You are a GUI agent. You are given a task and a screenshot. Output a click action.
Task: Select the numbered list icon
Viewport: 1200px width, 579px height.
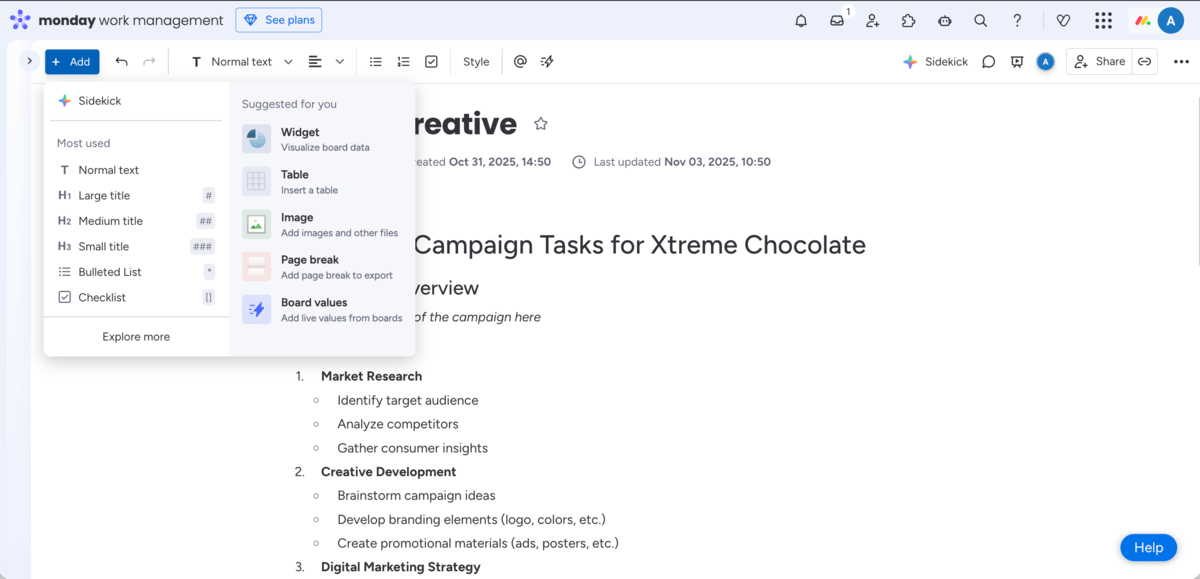[x=403, y=61]
